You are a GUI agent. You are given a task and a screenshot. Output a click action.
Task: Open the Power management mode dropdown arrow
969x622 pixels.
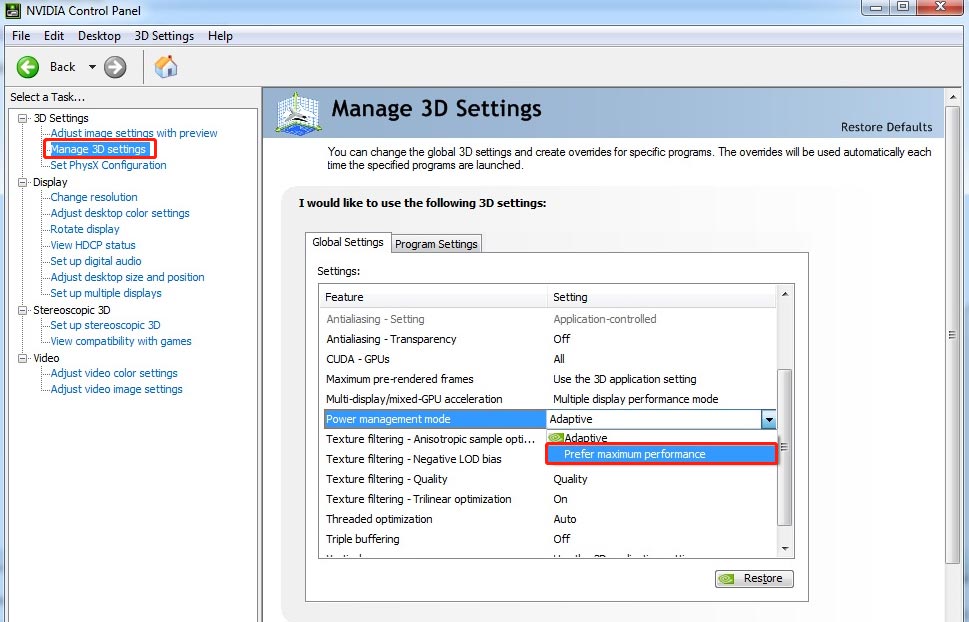[769, 418]
